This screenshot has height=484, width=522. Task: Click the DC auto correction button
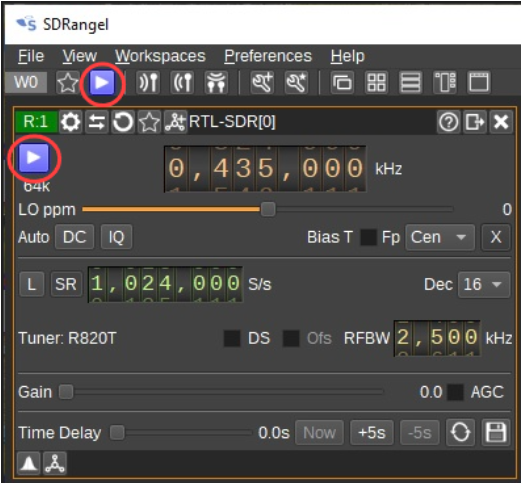point(74,237)
